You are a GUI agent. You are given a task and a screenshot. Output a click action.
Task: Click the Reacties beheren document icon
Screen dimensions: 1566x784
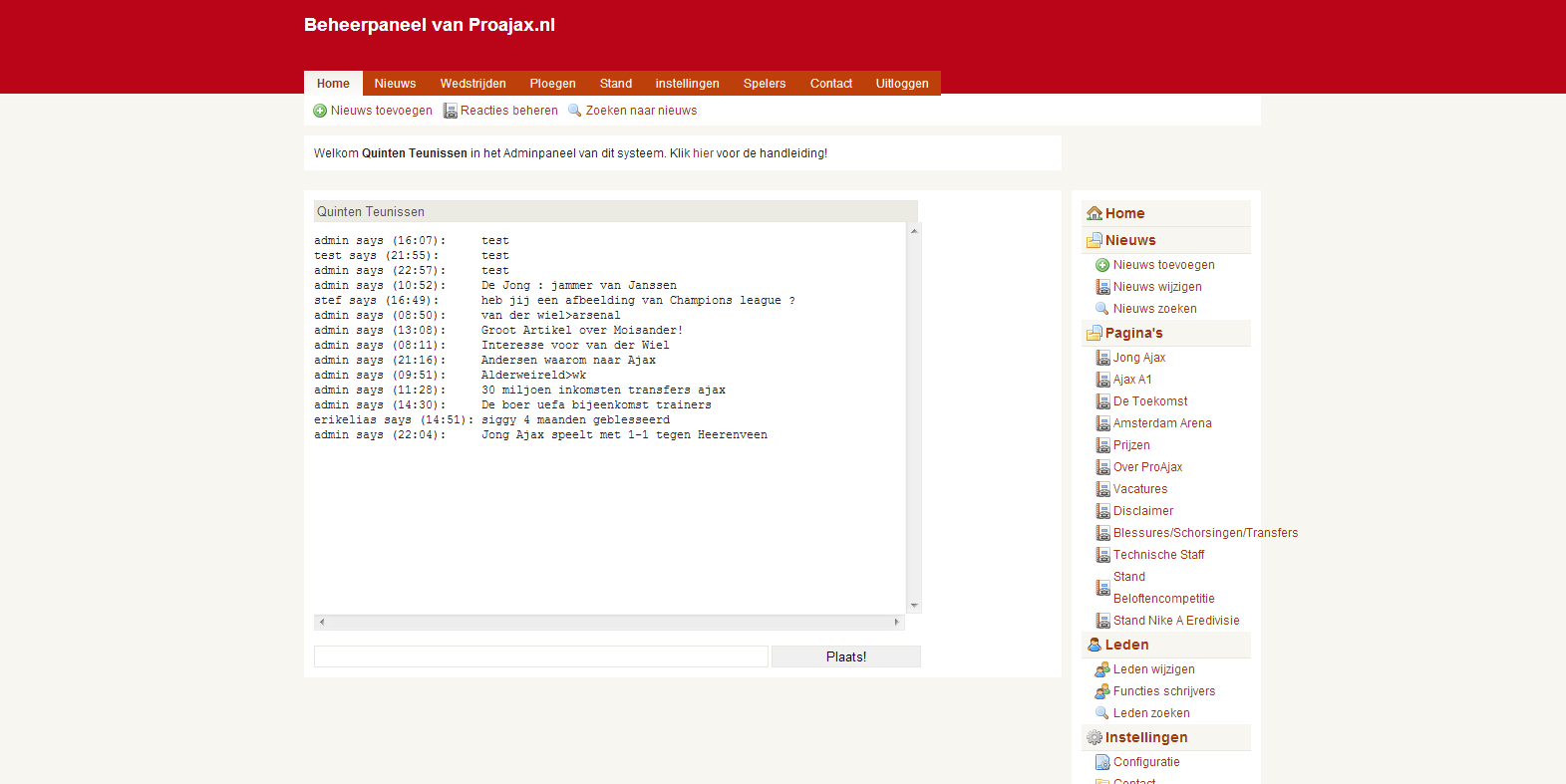[x=450, y=111]
